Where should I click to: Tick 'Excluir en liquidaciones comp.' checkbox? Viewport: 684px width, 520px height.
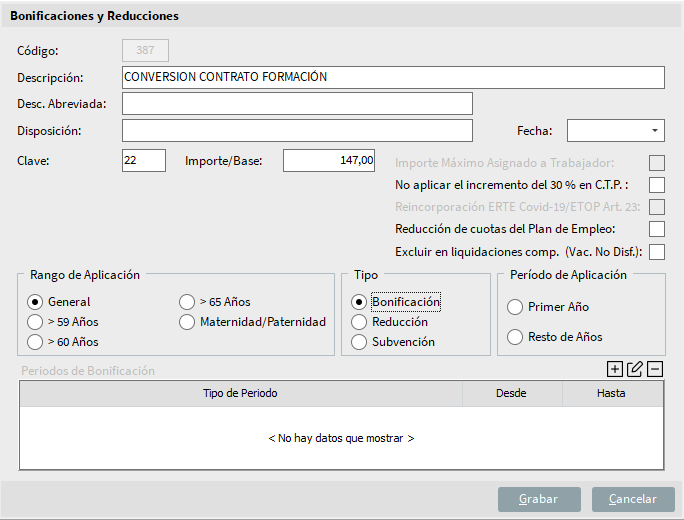[657, 252]
